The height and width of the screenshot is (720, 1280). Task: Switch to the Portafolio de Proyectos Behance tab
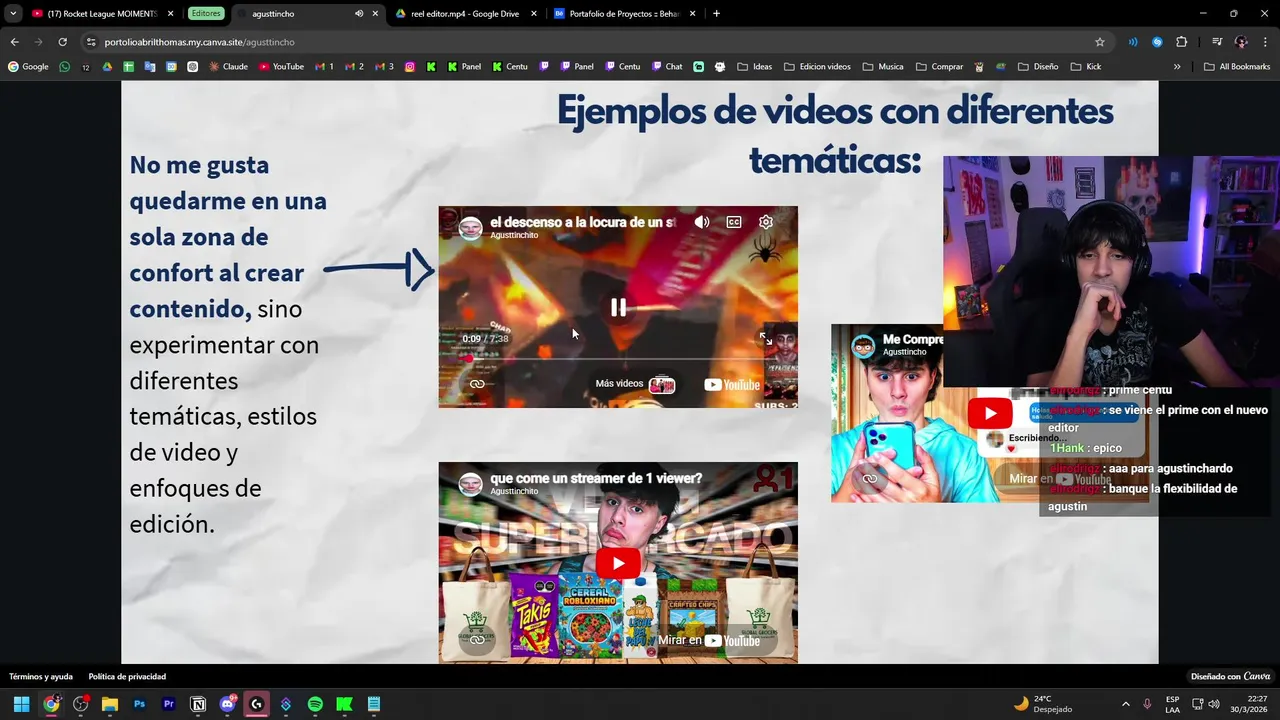coord(624,14)
